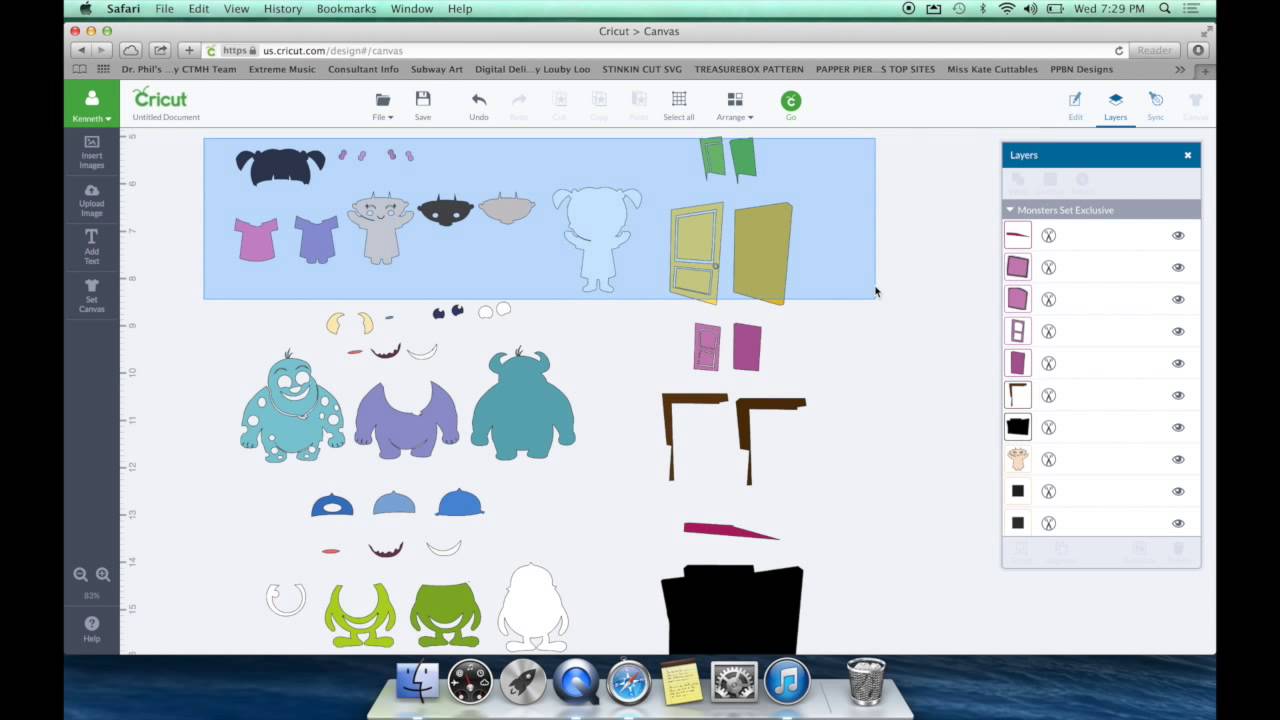This screenshot has width=1280, height=720.
Task: Select the spotted blue monster on canvas
Action: click(x=292, y=408)
